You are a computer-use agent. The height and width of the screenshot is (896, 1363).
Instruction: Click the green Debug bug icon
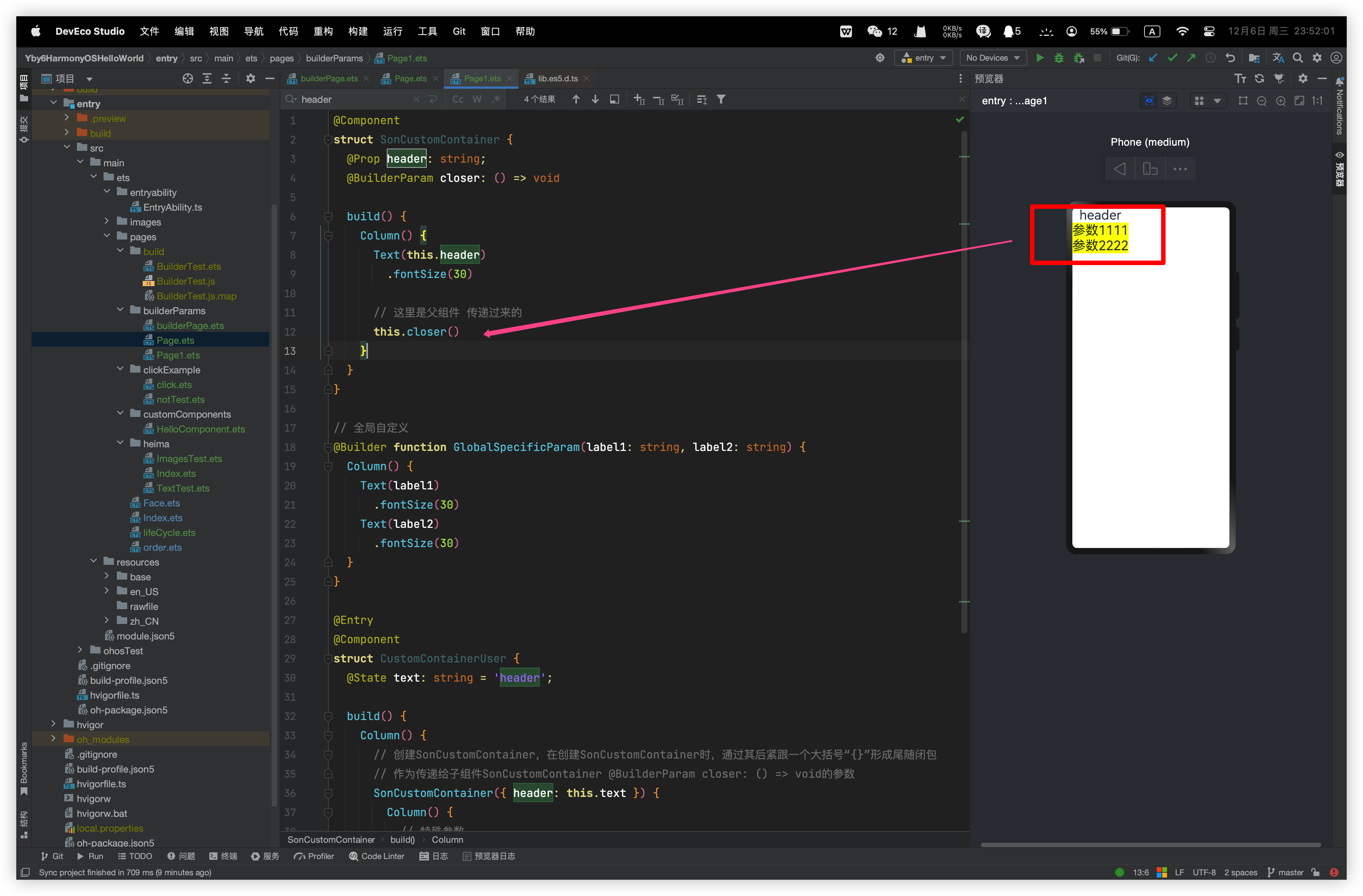pos(1059,58)
